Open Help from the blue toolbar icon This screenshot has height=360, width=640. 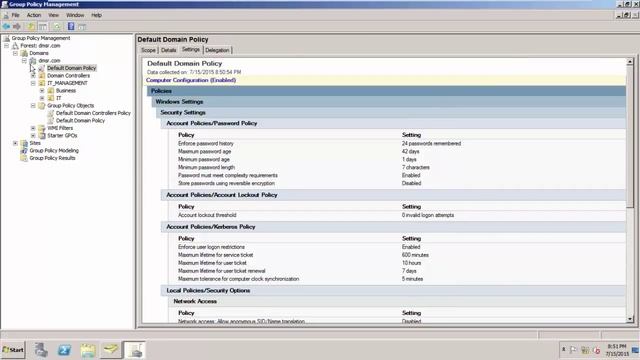point(71,27)
